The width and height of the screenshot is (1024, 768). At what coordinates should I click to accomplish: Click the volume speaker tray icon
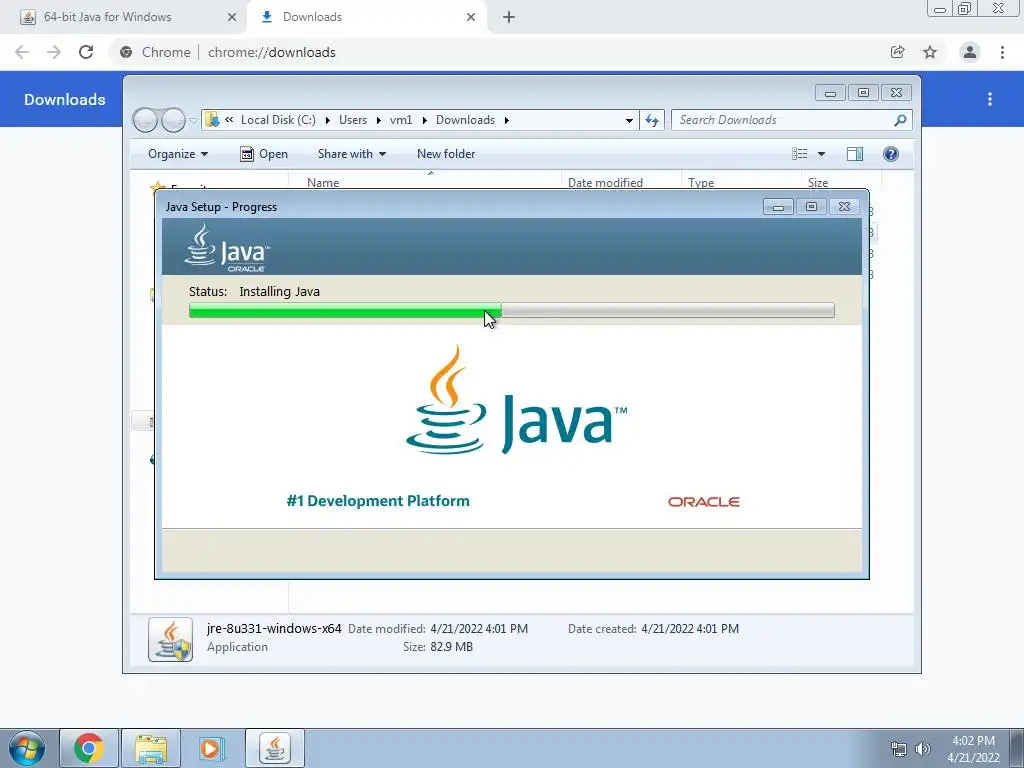(923, 749)
